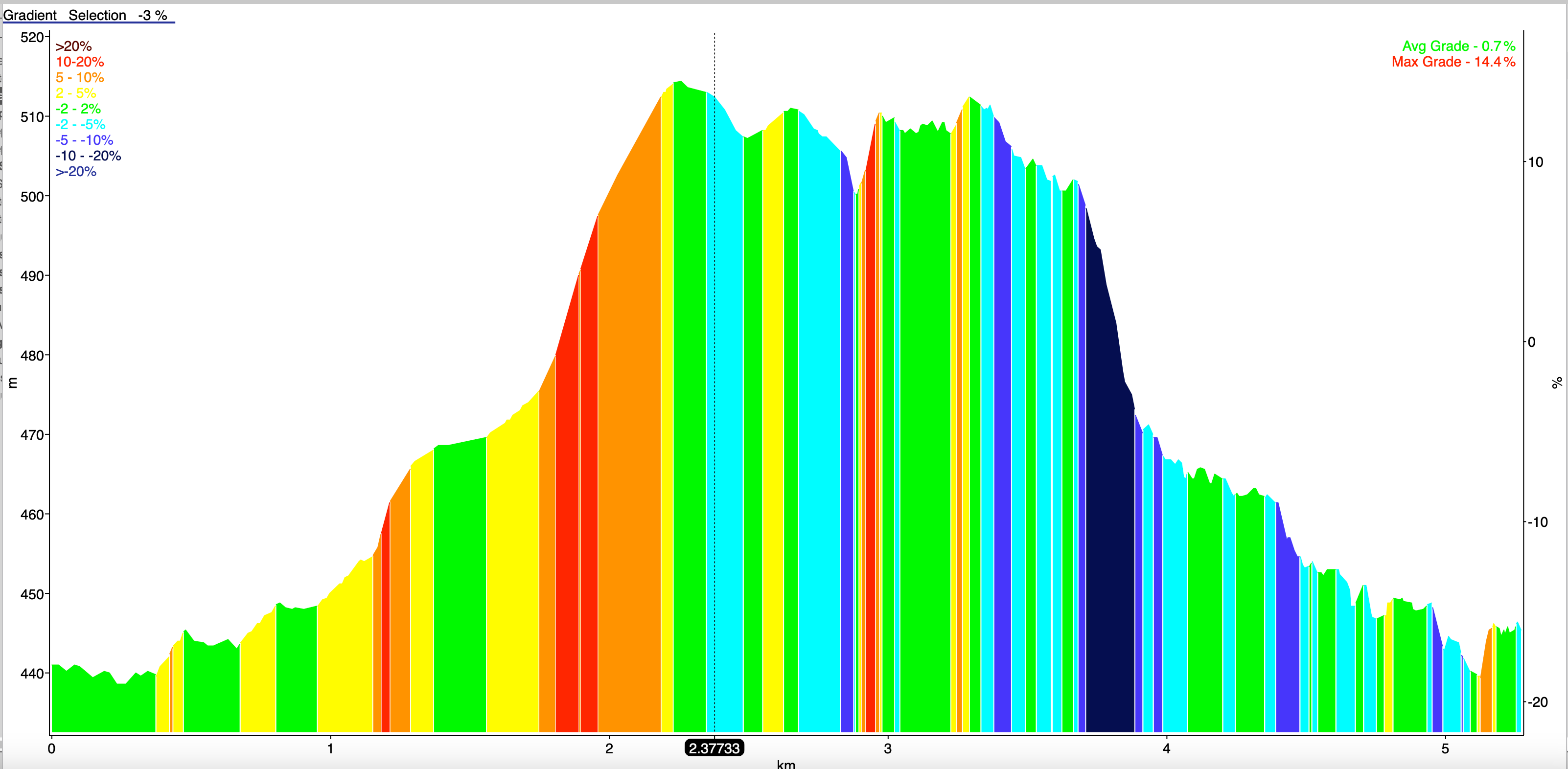This screenshot has width=1568, height=769.
Task: Click the 3 km tick on distance axis
Action: tap(887, 749)
